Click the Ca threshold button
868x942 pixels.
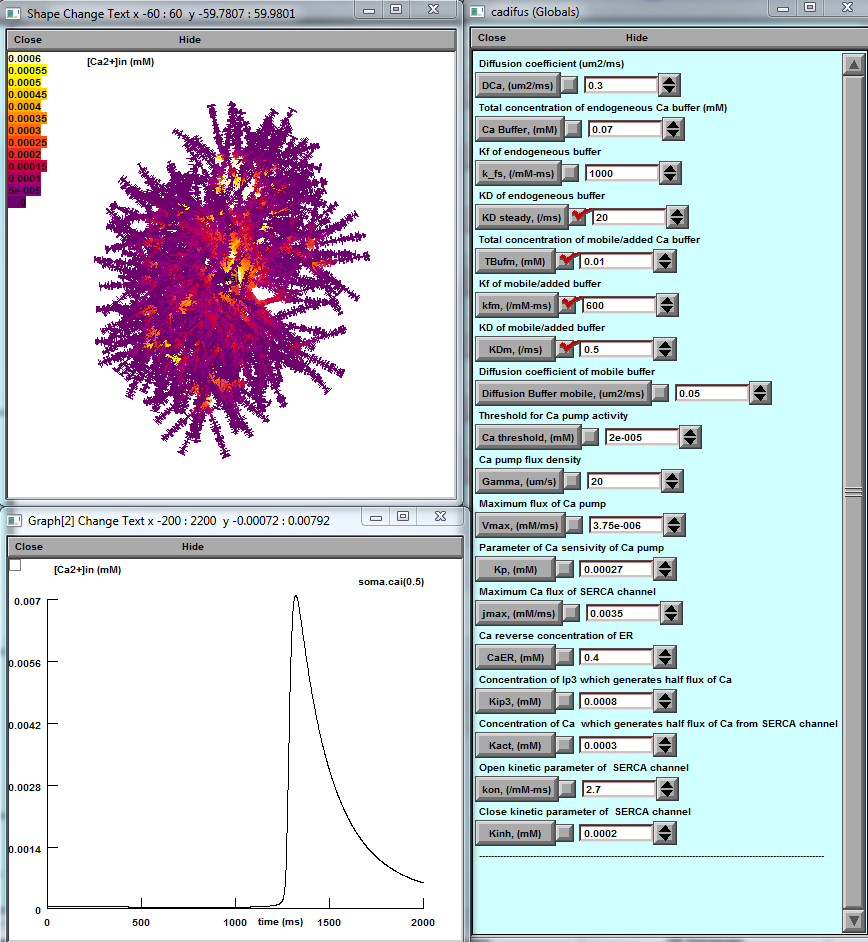[528, 437]
